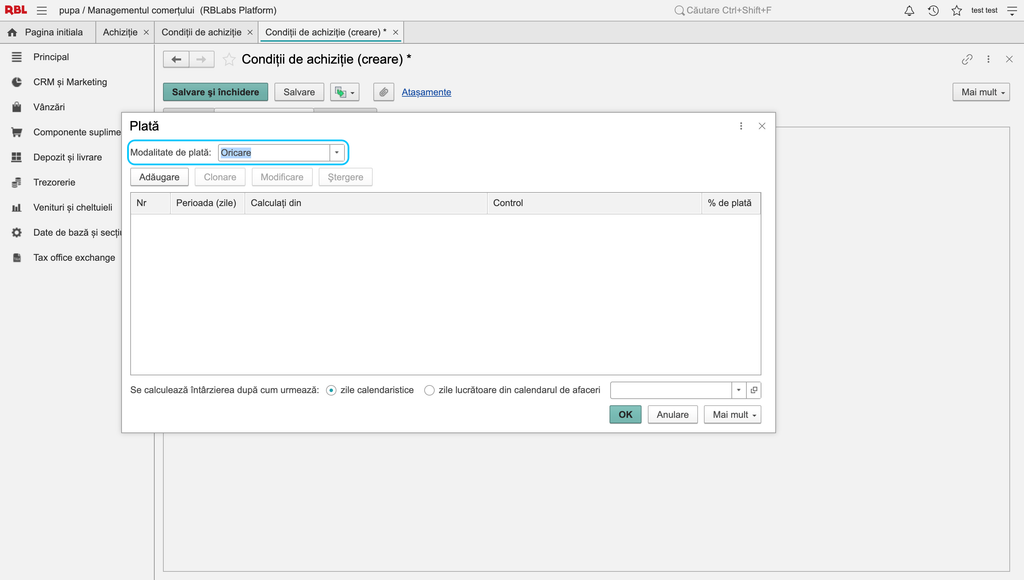Viewport: 1024px width, 580px height.
Task: Click the paperclip attachment icon
Action: point(384,92)
